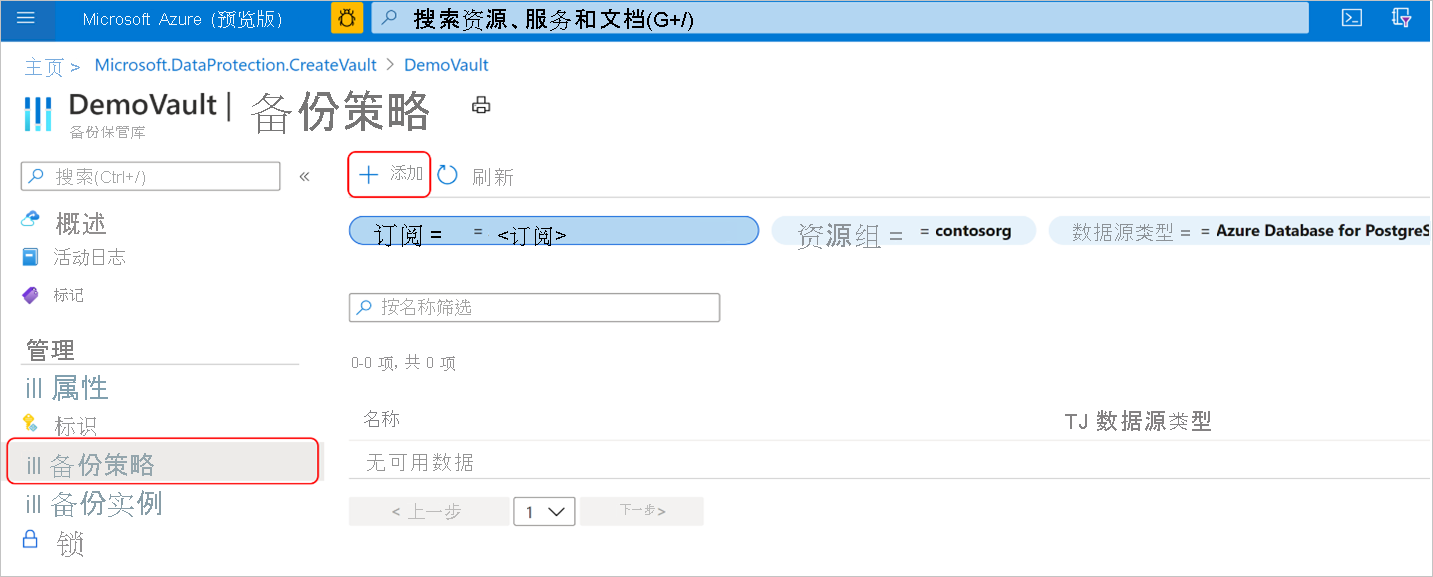Click the refresh circular arrow icon
This screenshot has height=577, width=1433.
[x=448, y=175]
